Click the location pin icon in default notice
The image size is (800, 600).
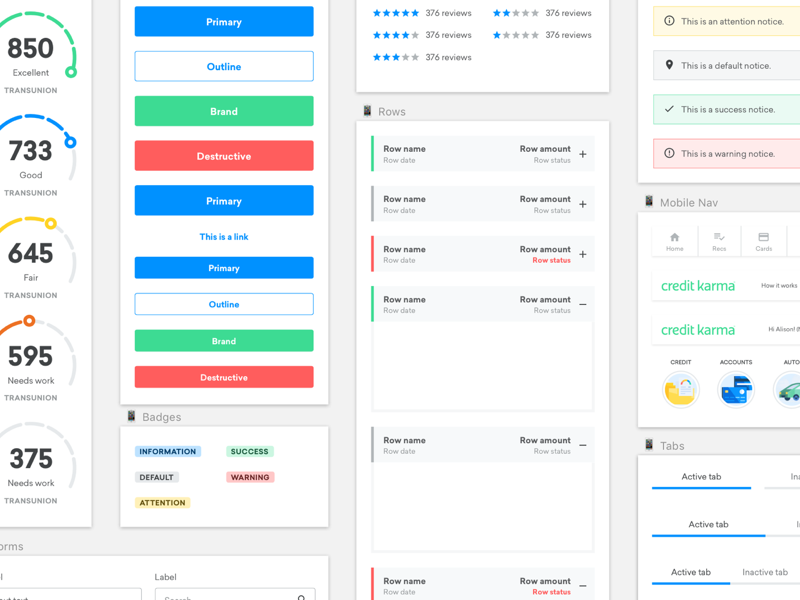669,65
